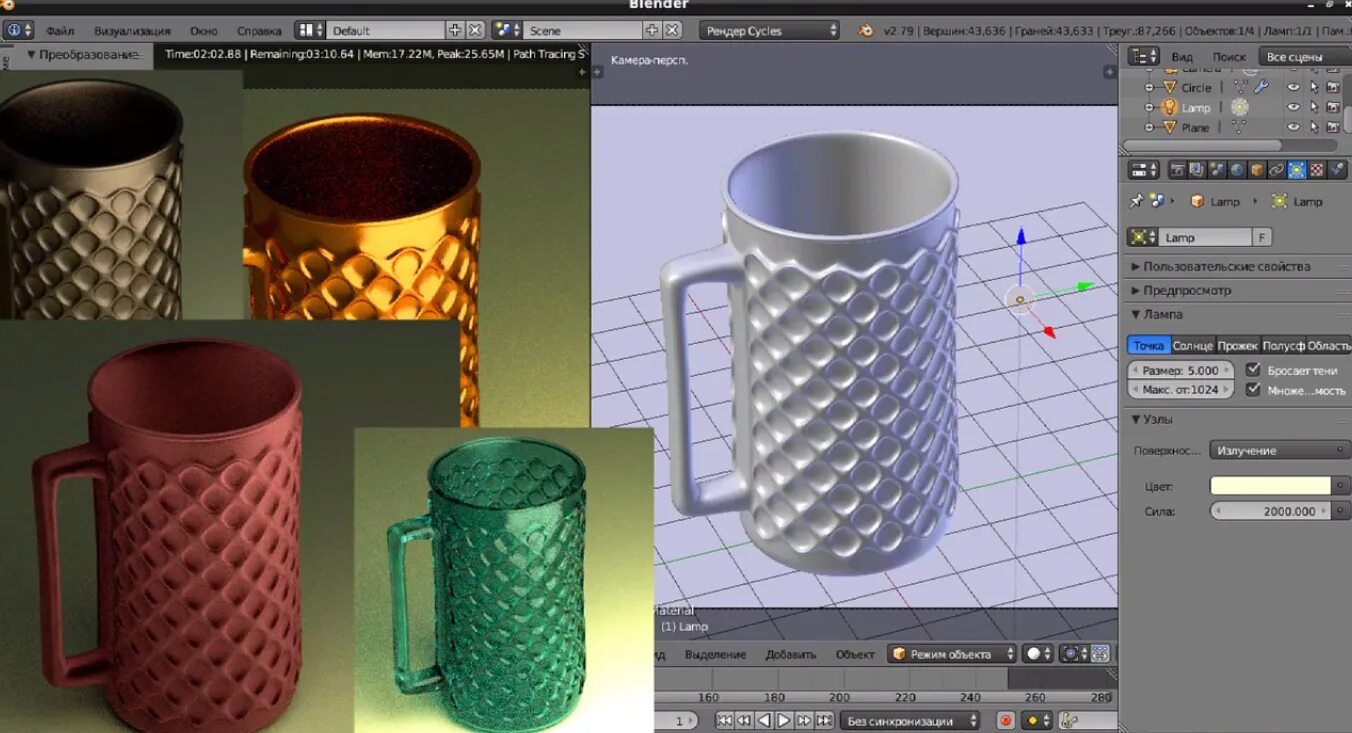Jump to the last frame
The height and width of the screenshot is (733, 1352).
coord(824,721)
